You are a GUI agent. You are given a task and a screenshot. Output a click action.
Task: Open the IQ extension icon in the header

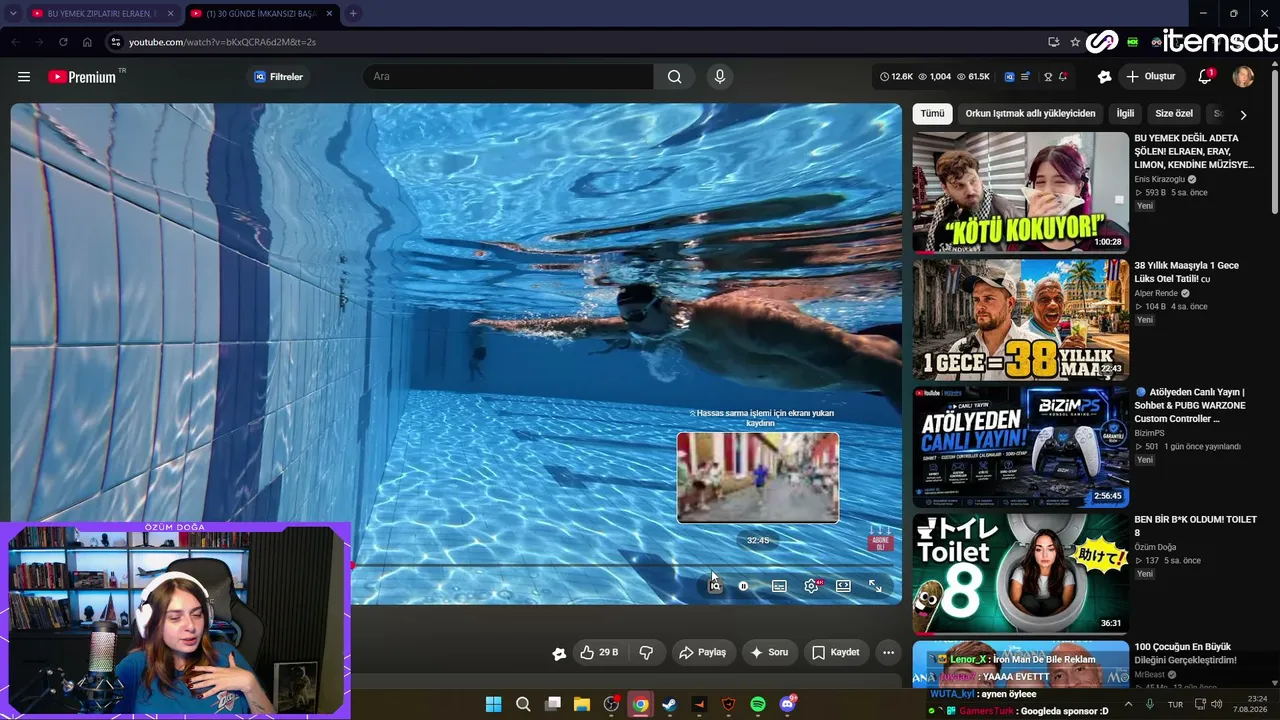[1010, 77]
